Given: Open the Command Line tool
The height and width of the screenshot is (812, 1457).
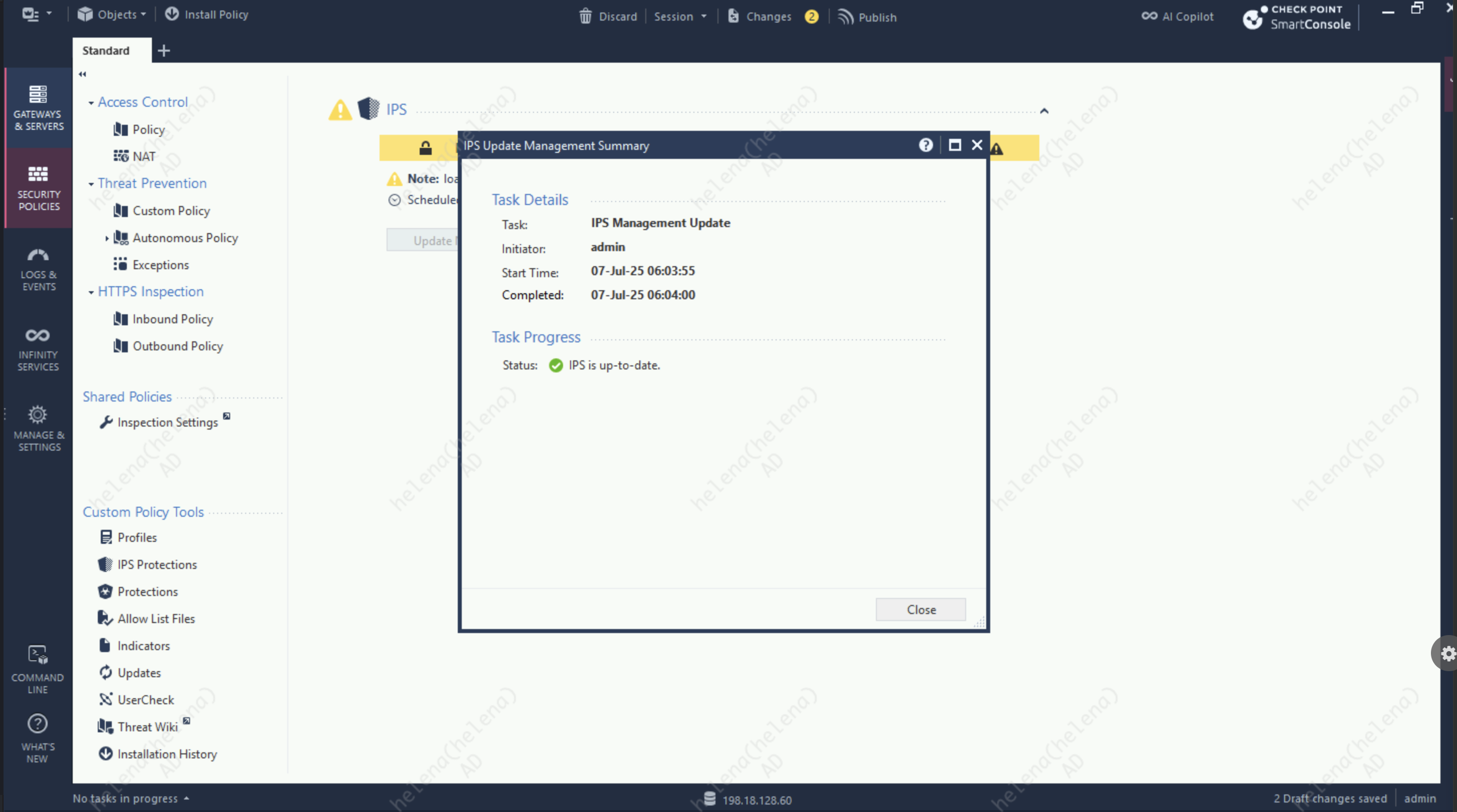Looking at the screenshot, I should point(38,670).
